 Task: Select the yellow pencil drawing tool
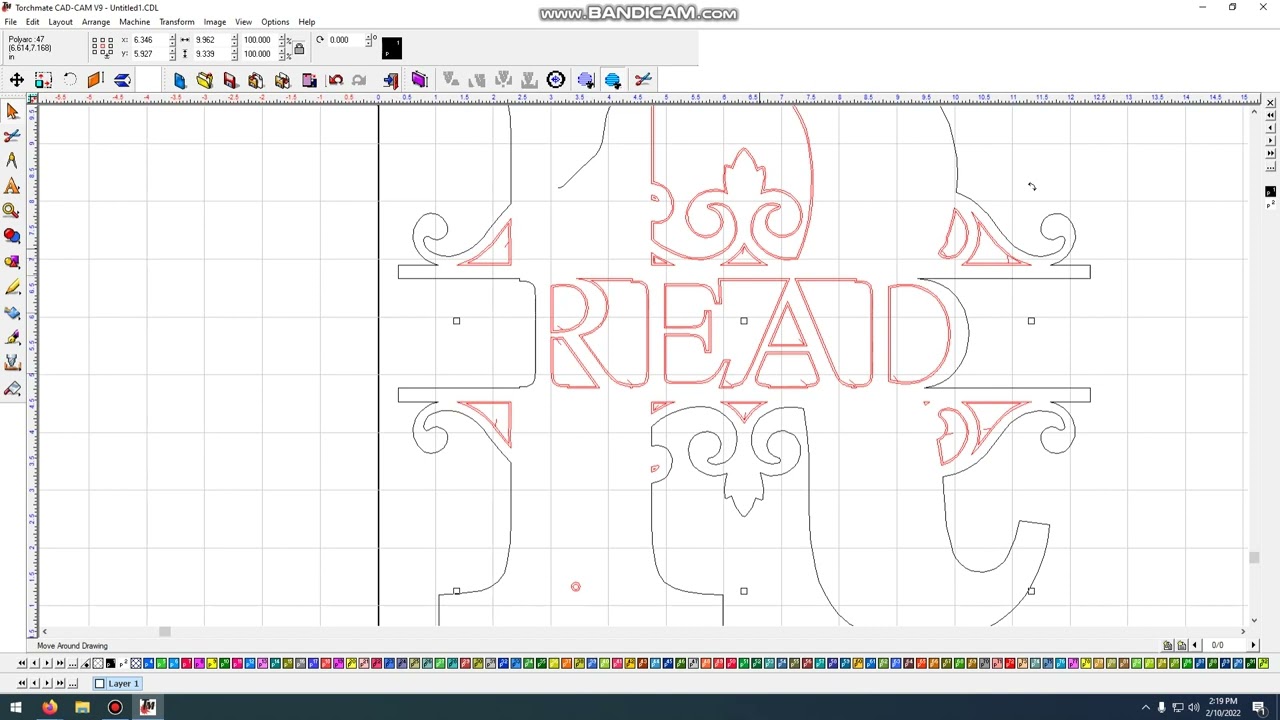tap(12, 287)
